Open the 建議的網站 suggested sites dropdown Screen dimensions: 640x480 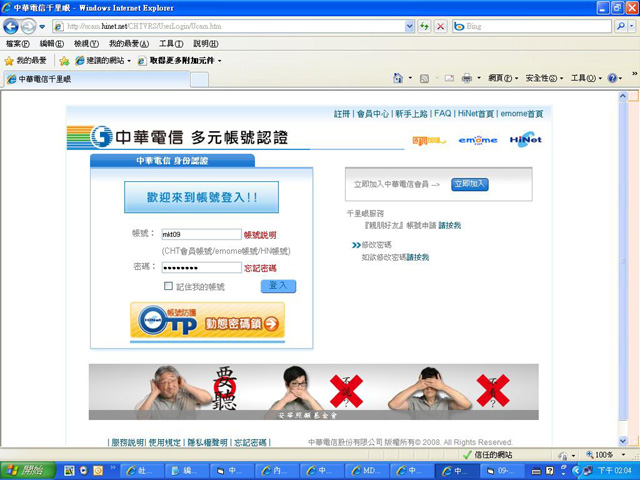[104, 61]
